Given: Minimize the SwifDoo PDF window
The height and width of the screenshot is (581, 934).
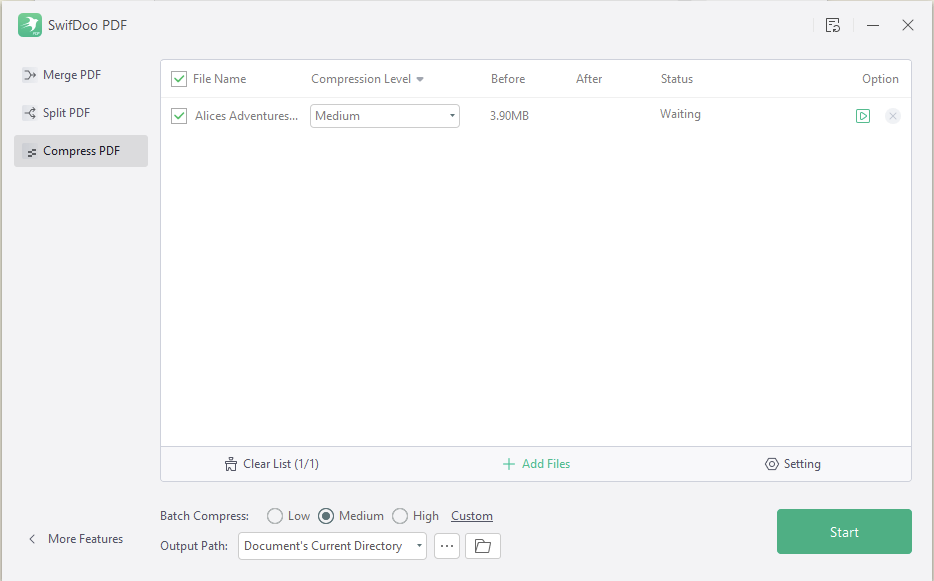Looking at the screenshot, I should tap(873, 25).
